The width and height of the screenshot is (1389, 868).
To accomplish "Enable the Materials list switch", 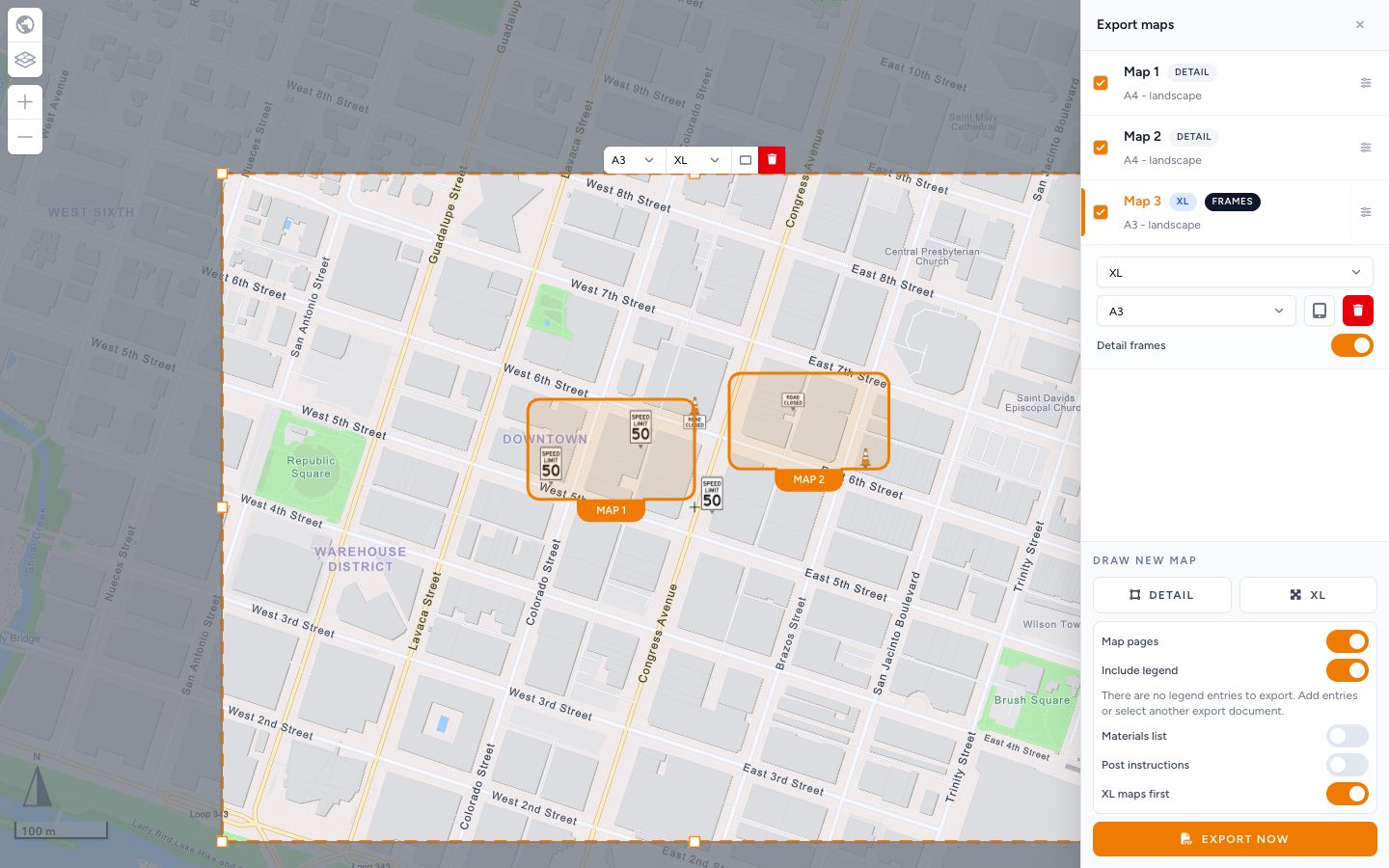I will point(1348,736).
